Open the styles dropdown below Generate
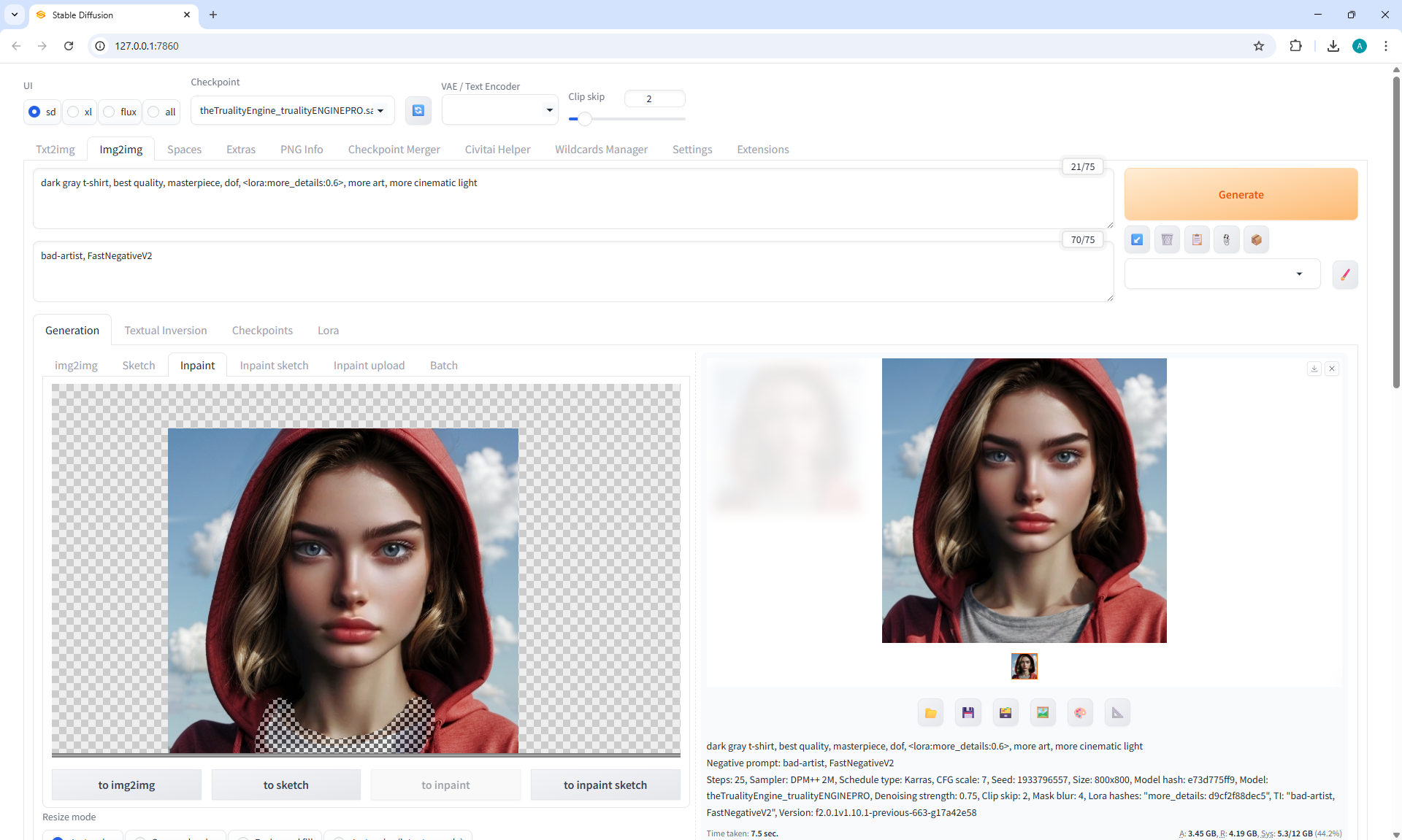Image resolution: width=1402 pixels, height=840 pixels. tap(1222, 274)
